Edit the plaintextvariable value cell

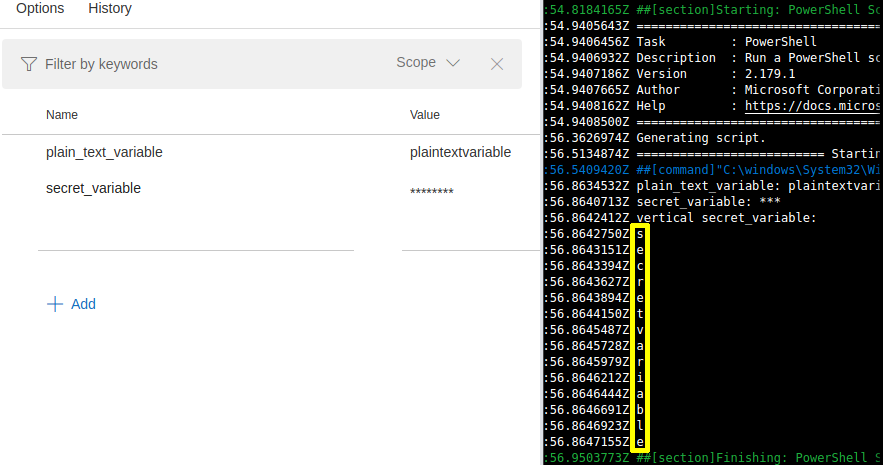pos(460,153)
